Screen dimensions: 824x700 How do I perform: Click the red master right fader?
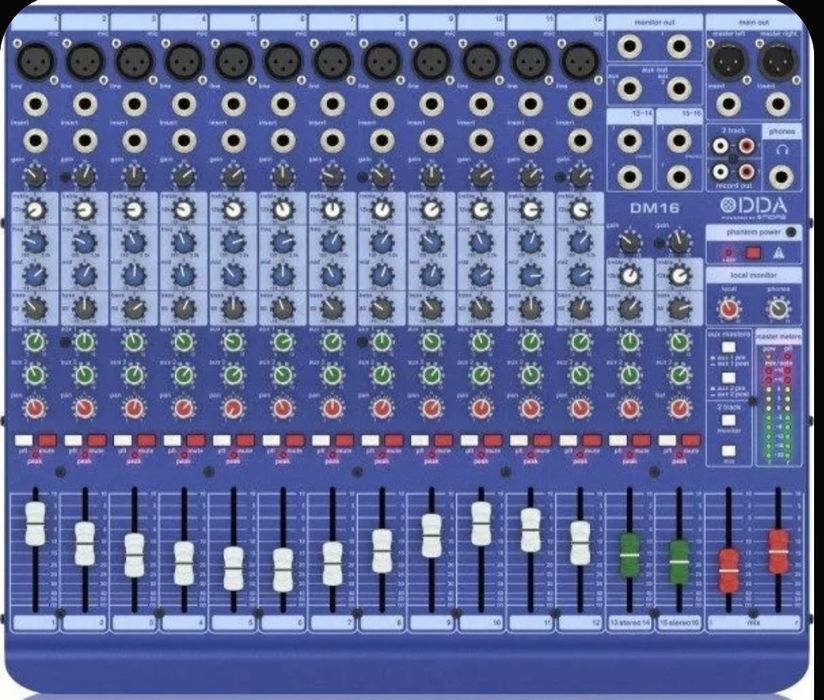coord(778,552)
